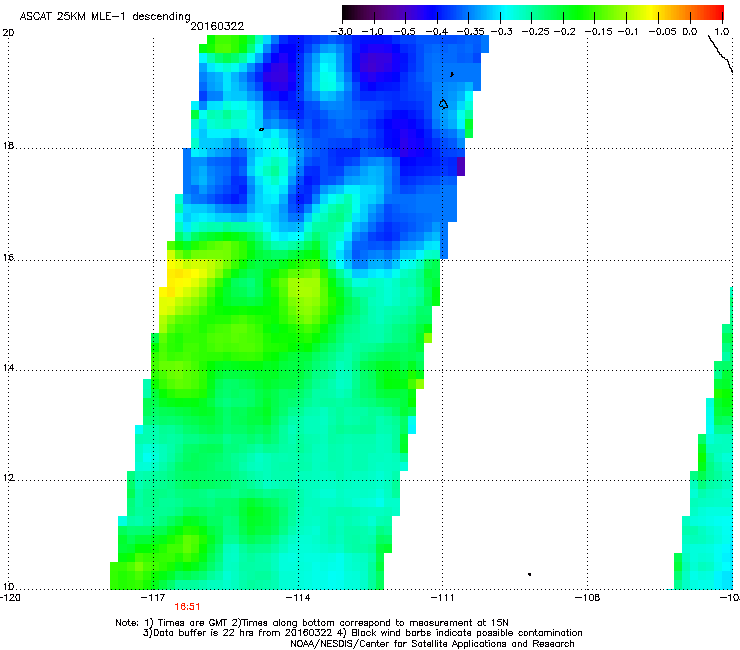Screen dimensions: 740x650
Task: Click the red time stamp 16:51
Action: tap(187, 607)
